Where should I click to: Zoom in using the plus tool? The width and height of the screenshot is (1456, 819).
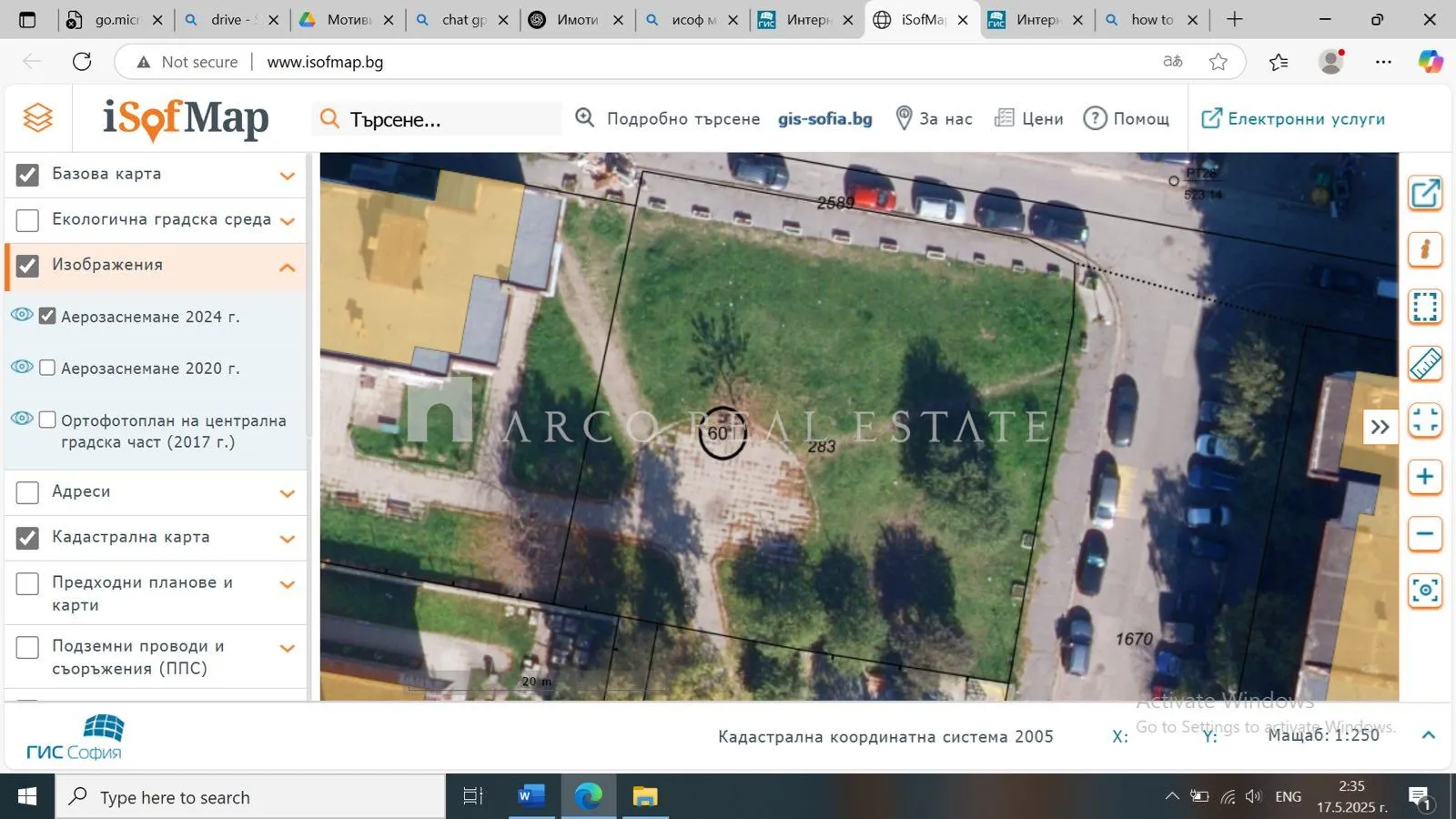tap(1425, 477)
